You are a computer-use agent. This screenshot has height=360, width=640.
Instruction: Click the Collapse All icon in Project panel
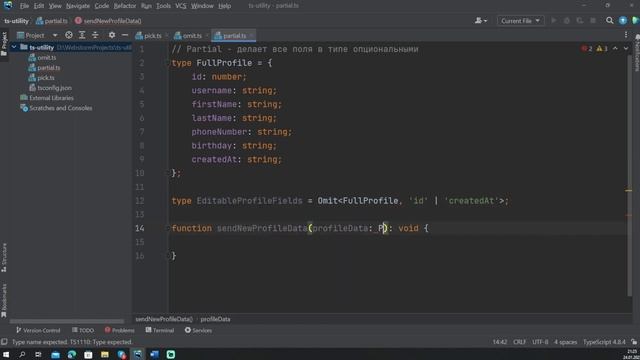[x=95, y=36]
